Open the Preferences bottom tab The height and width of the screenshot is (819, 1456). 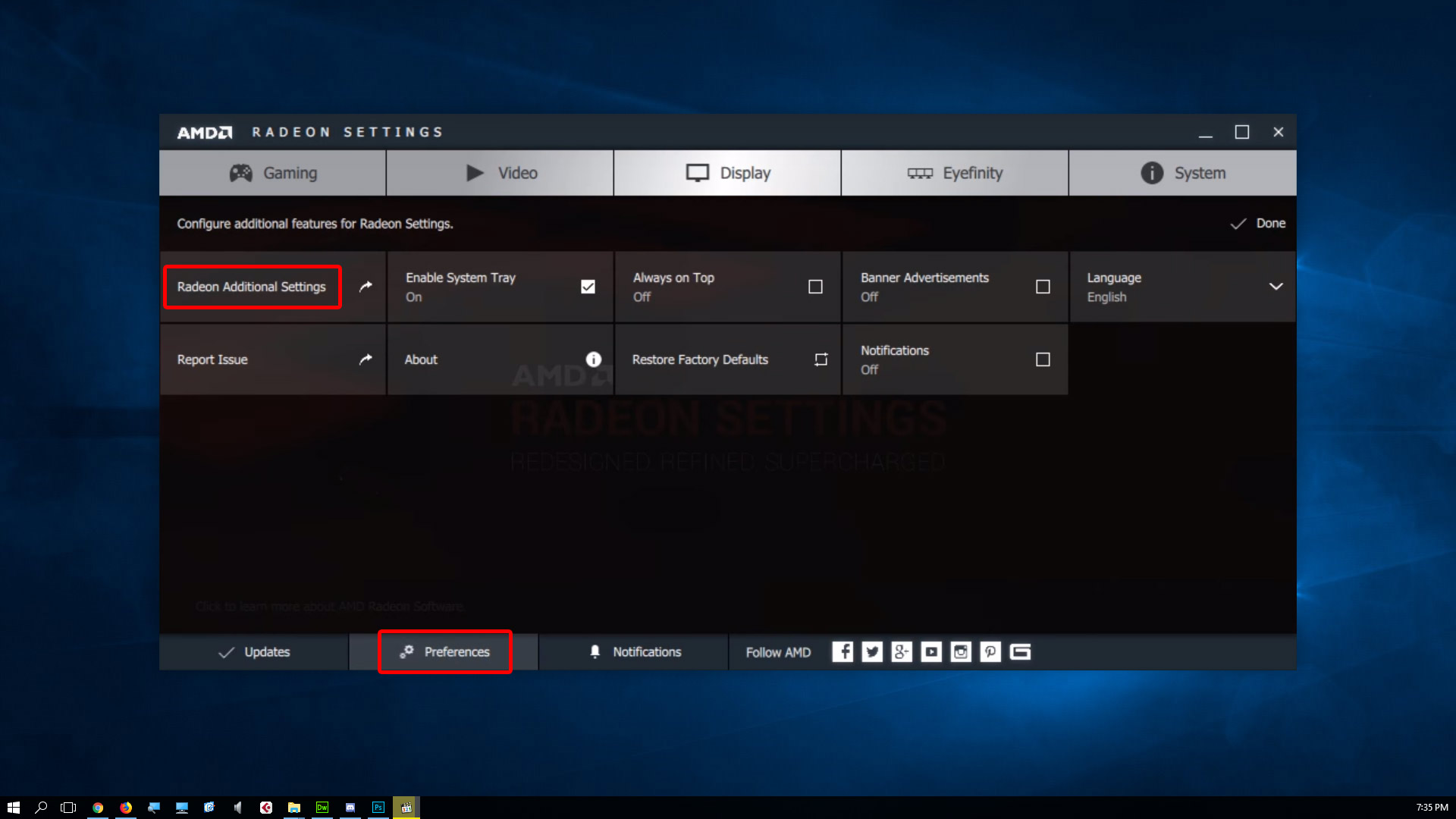(x=444, y=652)
